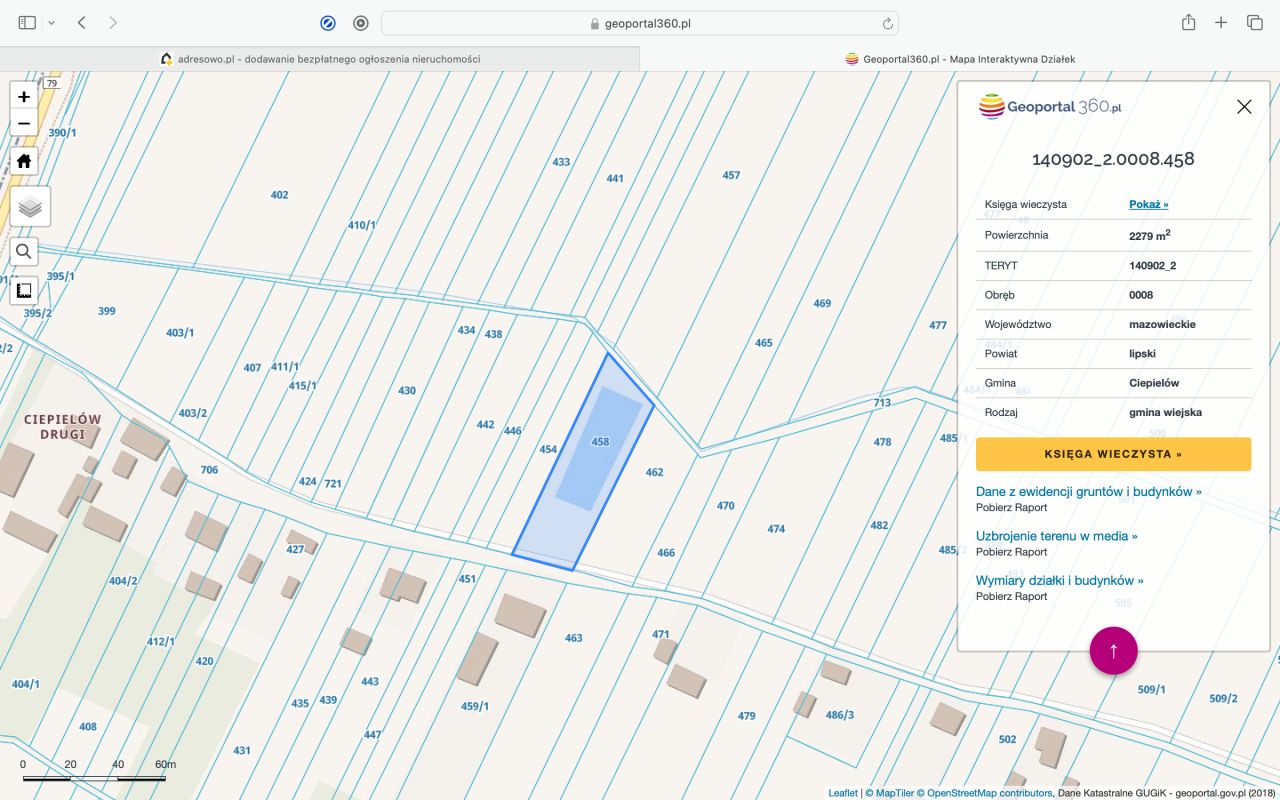This screenshot has width=1280, height=800.
Task: Activate the measurement tool icon
Action: point(24,291)
